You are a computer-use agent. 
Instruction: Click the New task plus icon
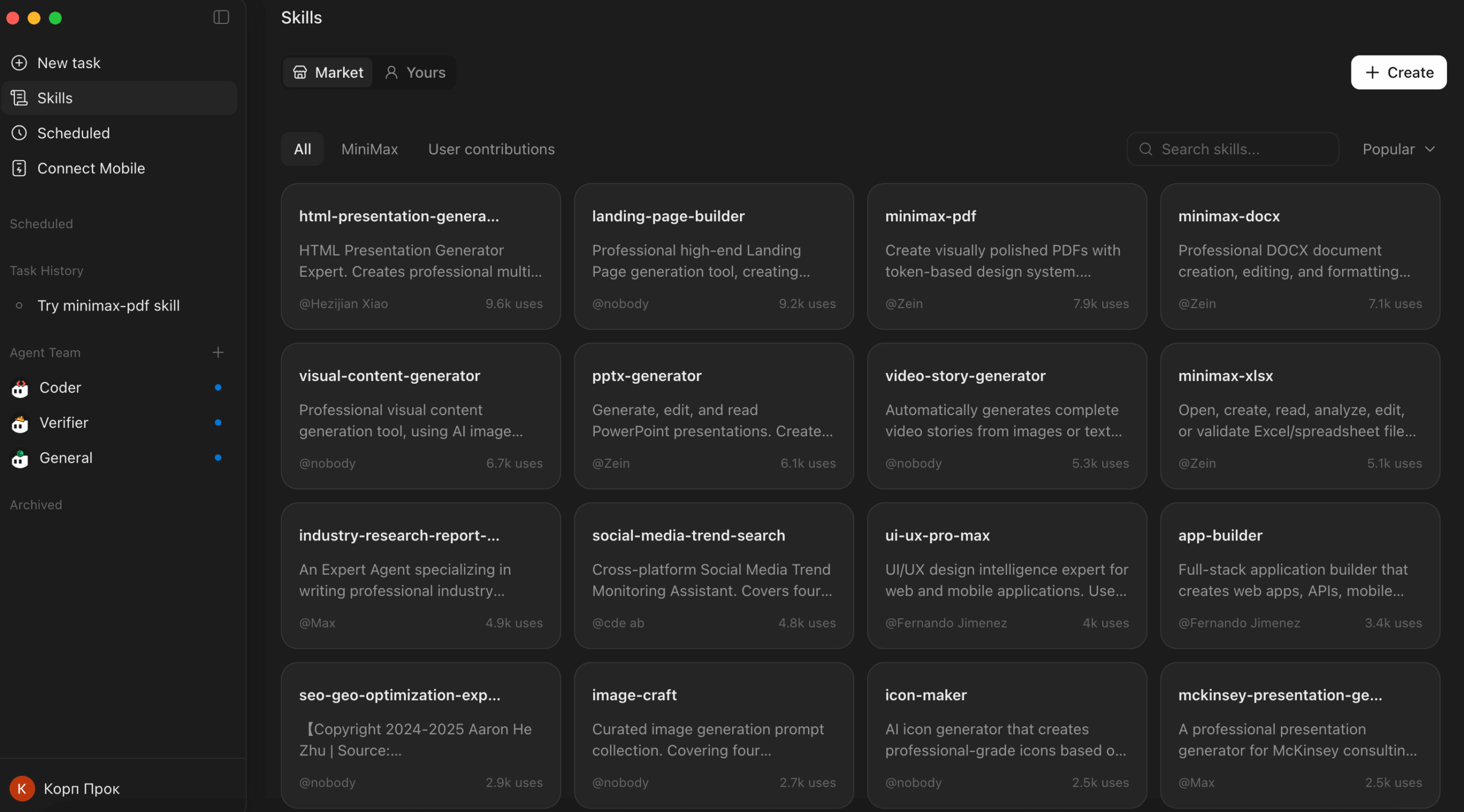pyautogui.click(x=19, y=63)
